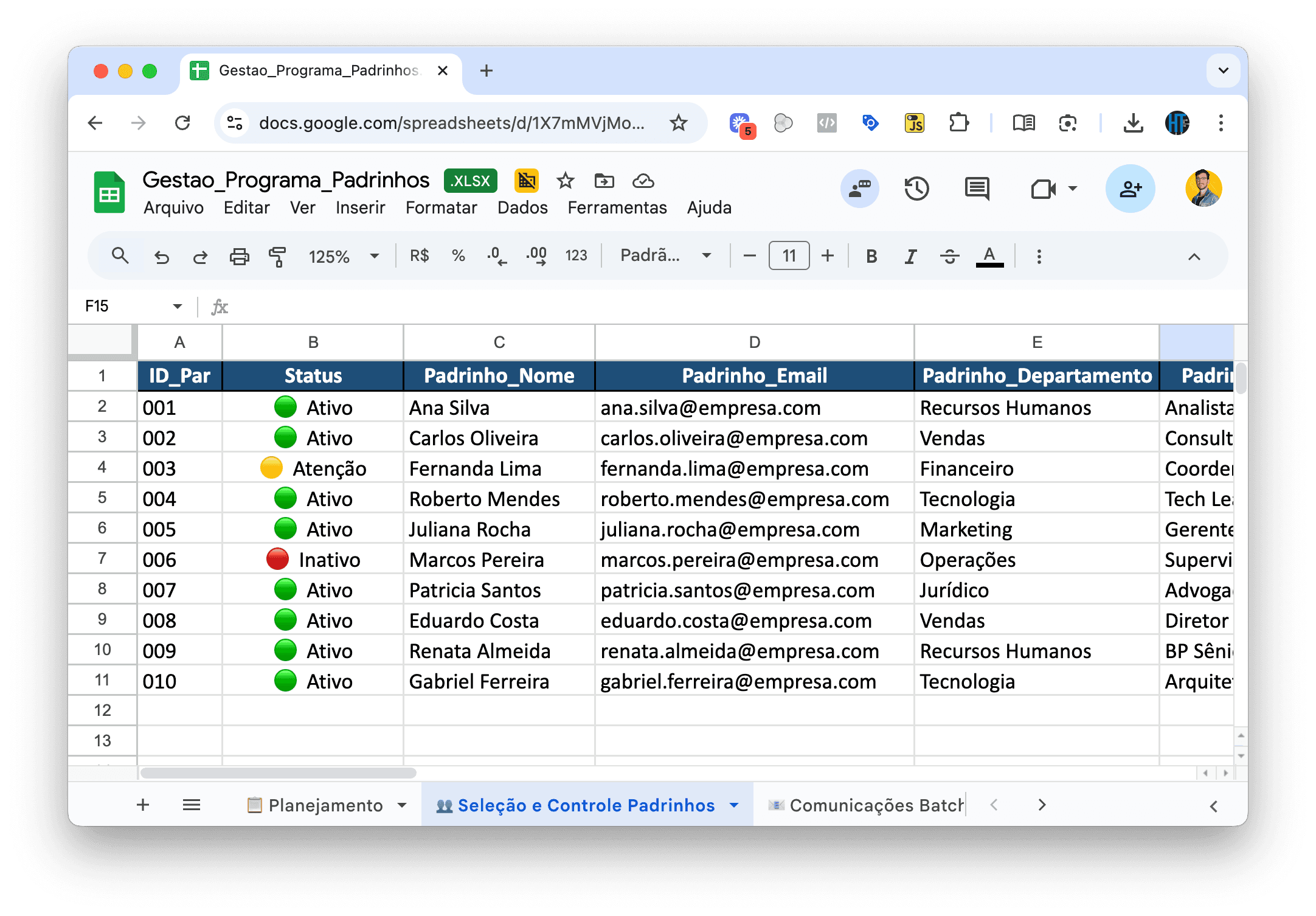Format selection as currency
Viewport: 1316px width, 916px height.
(x=418, y=255)
